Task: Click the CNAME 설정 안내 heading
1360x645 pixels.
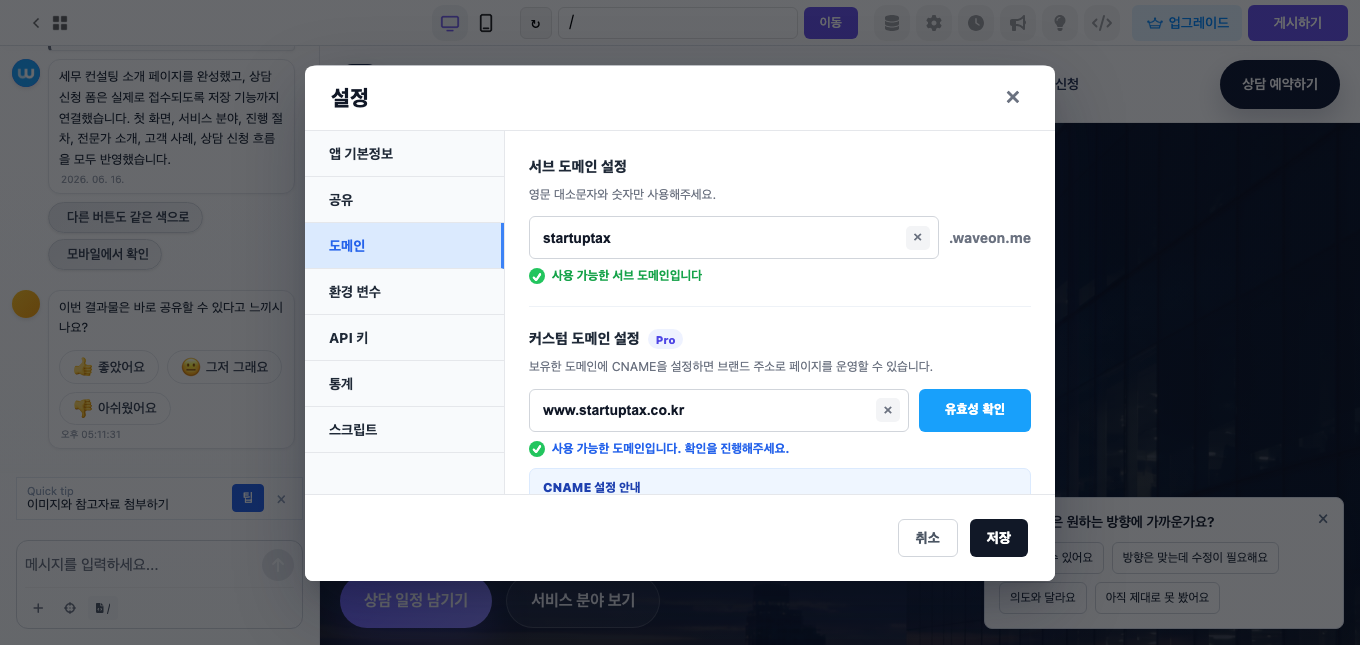Action: tap(591, 487)
